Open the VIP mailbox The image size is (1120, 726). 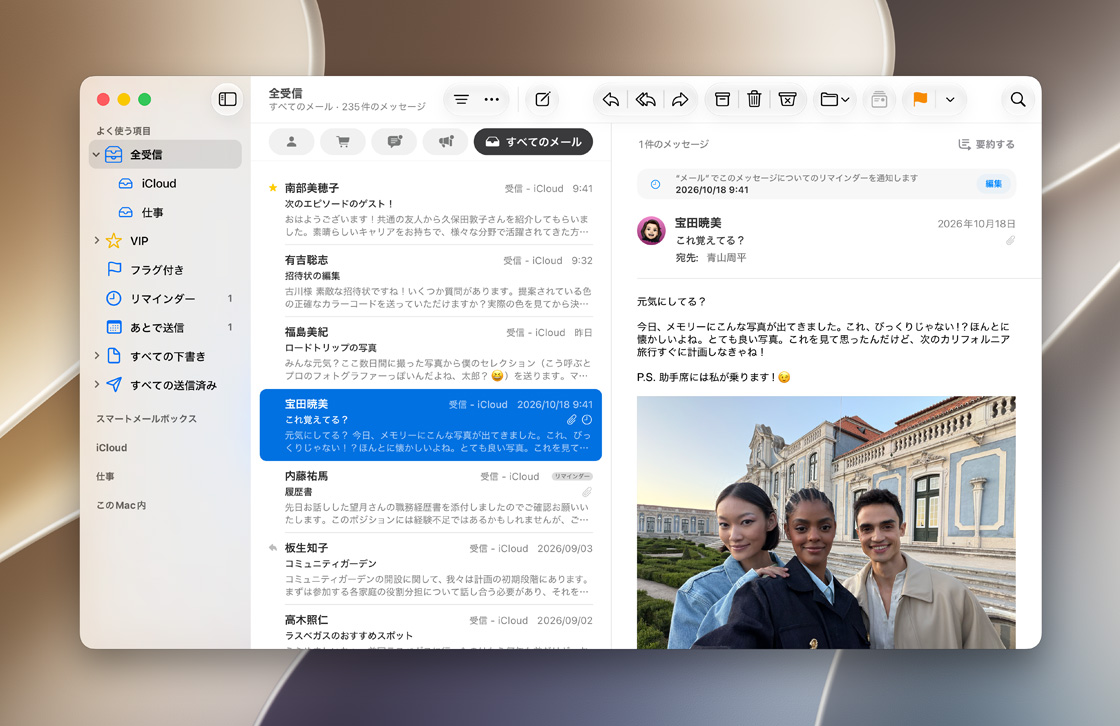[139, 241]
